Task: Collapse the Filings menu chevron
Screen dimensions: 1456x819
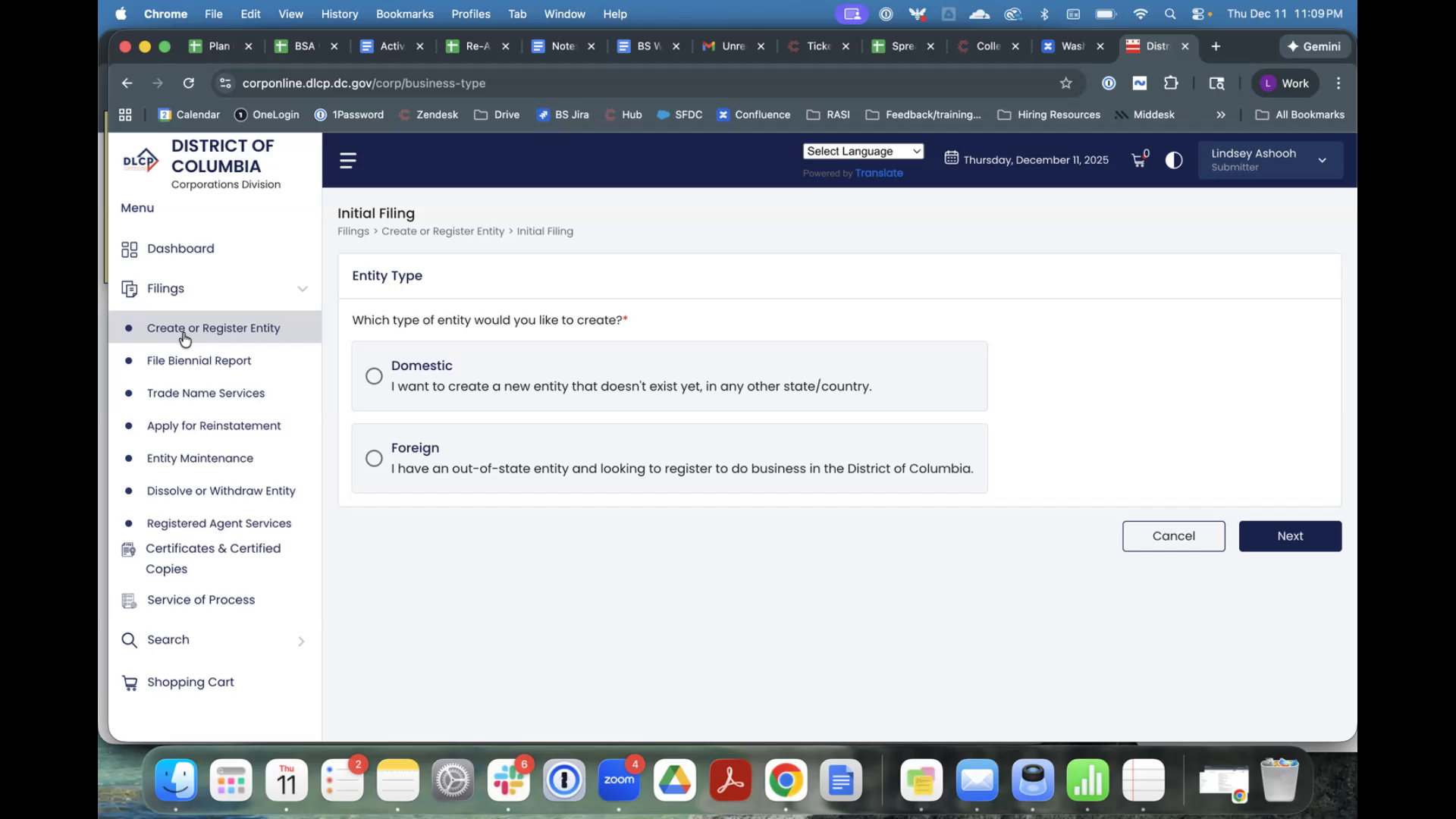Action: coord(303,289)
